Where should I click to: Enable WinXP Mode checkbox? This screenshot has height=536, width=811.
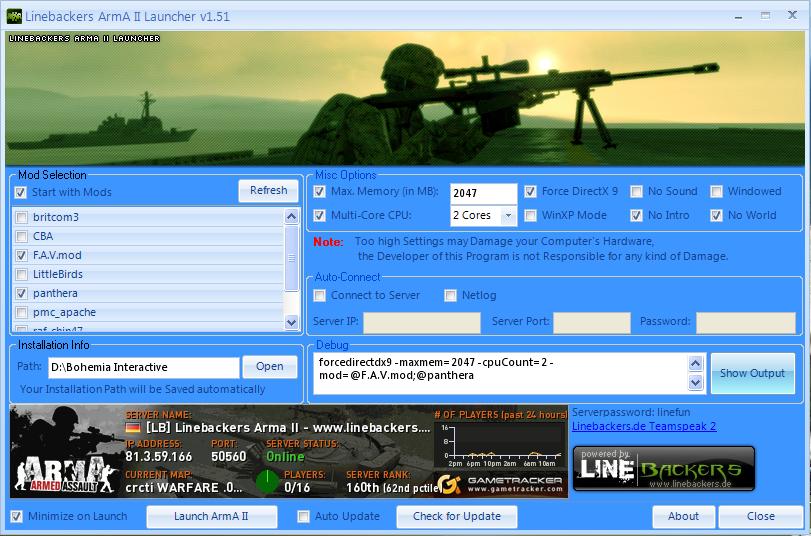click(x=530, y=215)
